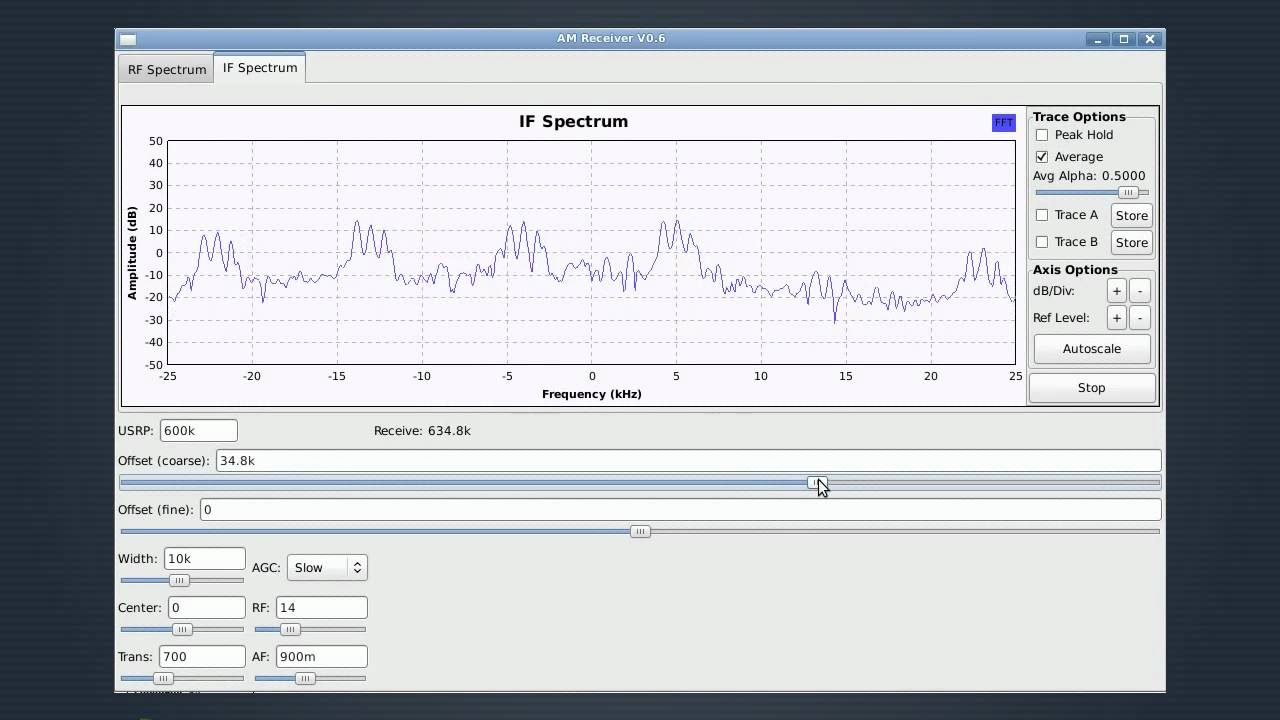Viewport: 1280px width, 720px height.
Task: Toggle Trace A checkbox
Action: (1042, 215)
